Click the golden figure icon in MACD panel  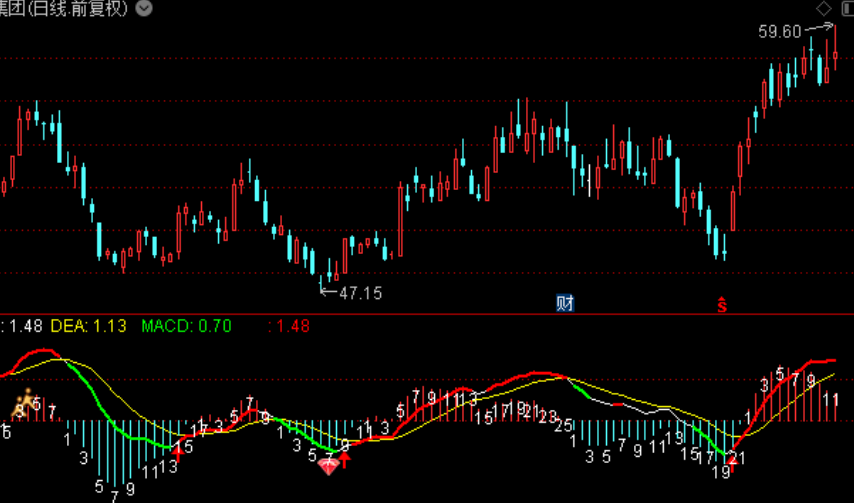click(22, 403)
